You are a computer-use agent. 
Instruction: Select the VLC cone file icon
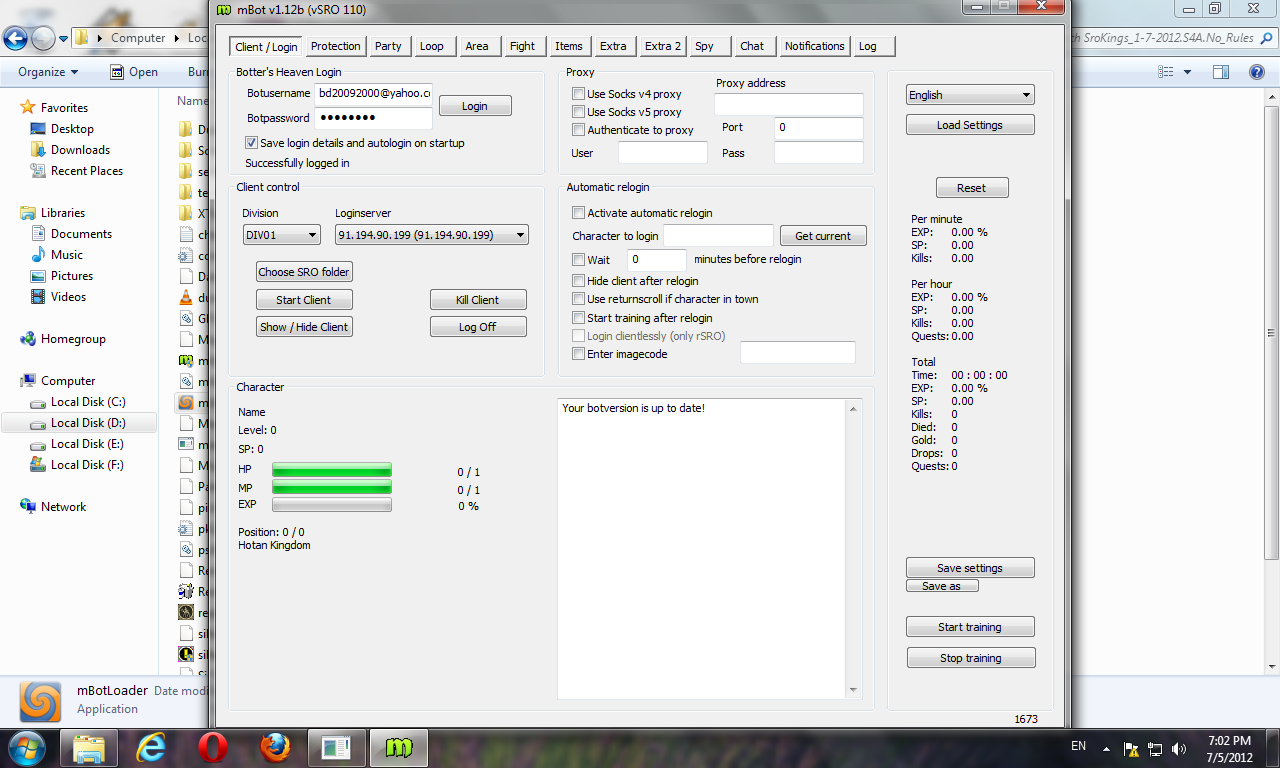(185, 297)
